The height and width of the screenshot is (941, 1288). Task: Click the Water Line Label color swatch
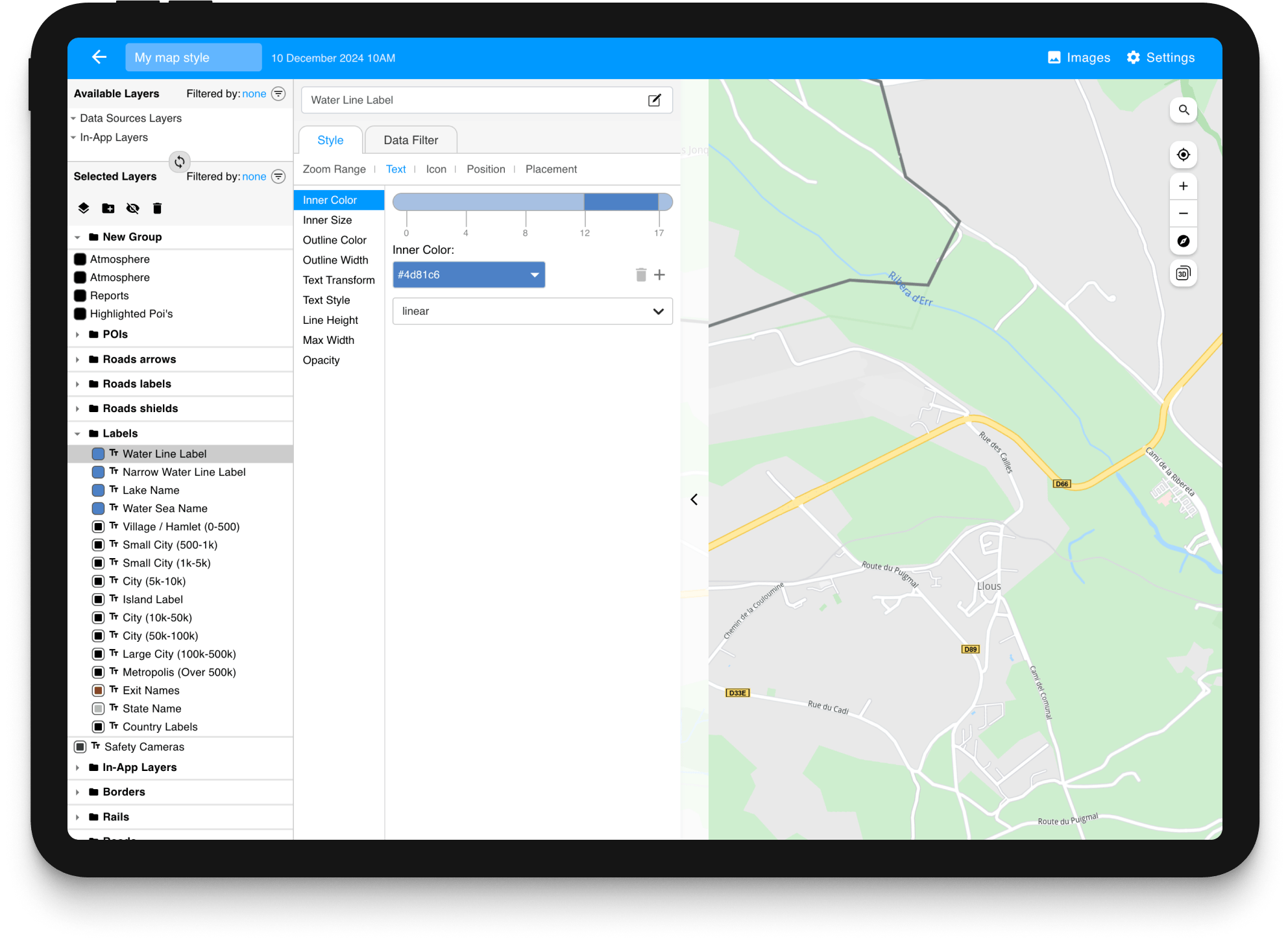click(x=98, y=454)
